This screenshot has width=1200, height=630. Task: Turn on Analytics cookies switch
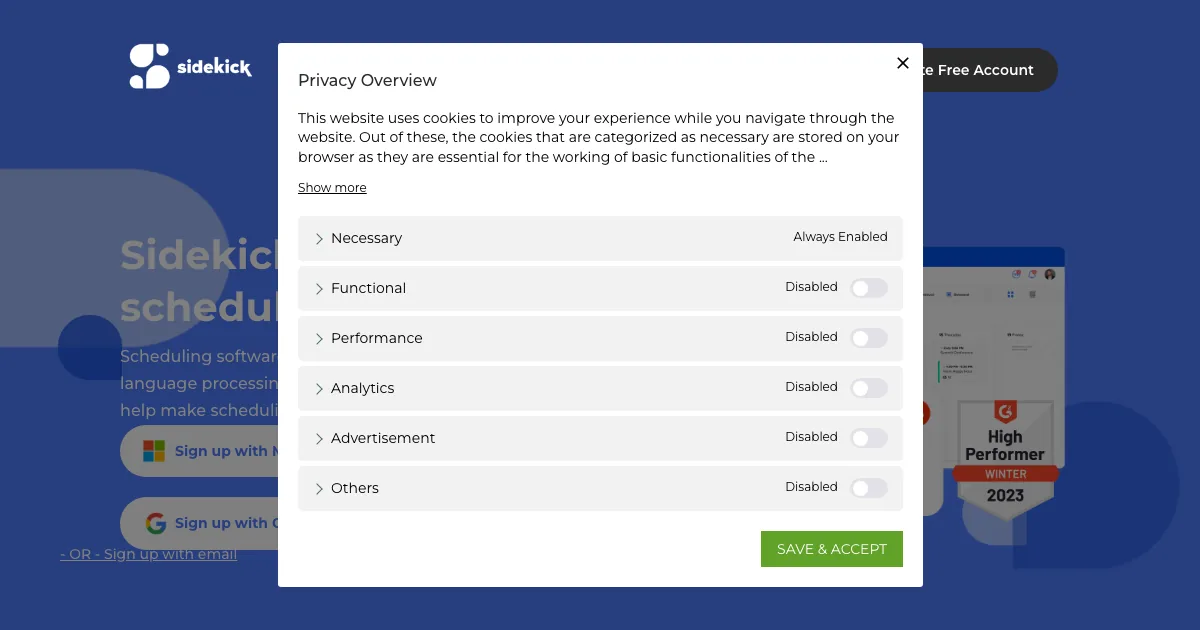(x=868, y=388)
